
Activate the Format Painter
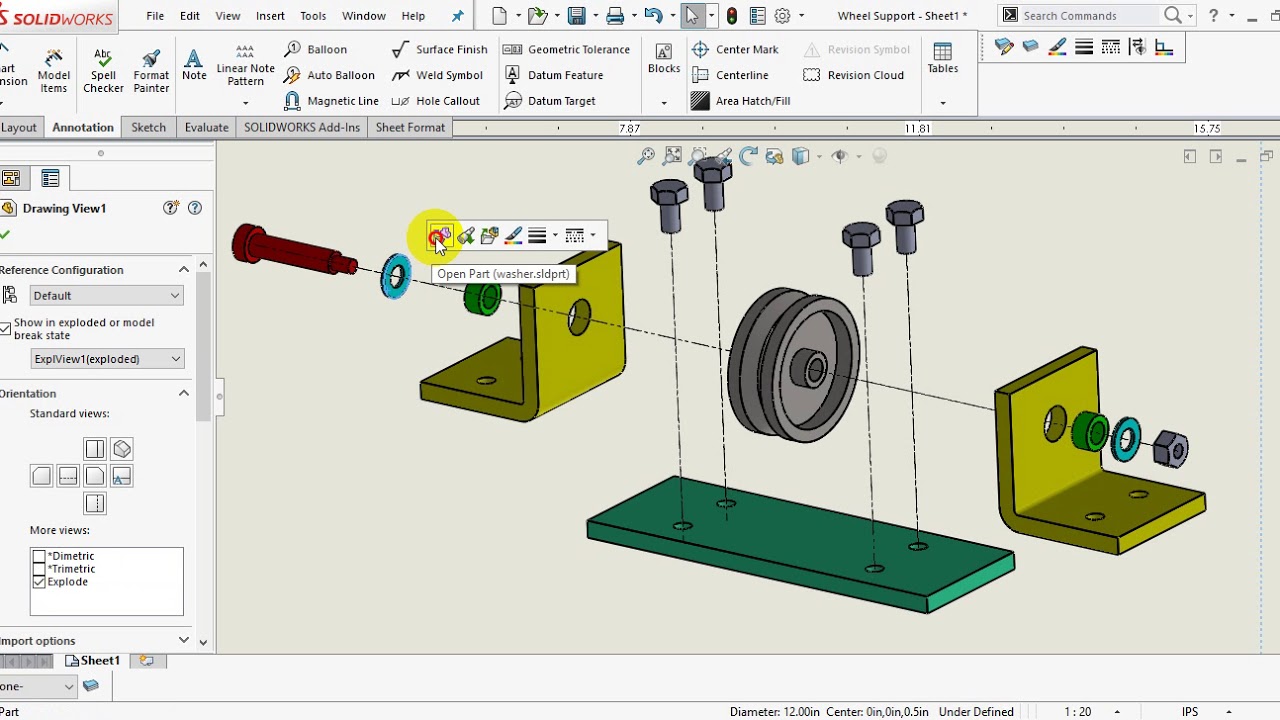(x=151, y=70)
